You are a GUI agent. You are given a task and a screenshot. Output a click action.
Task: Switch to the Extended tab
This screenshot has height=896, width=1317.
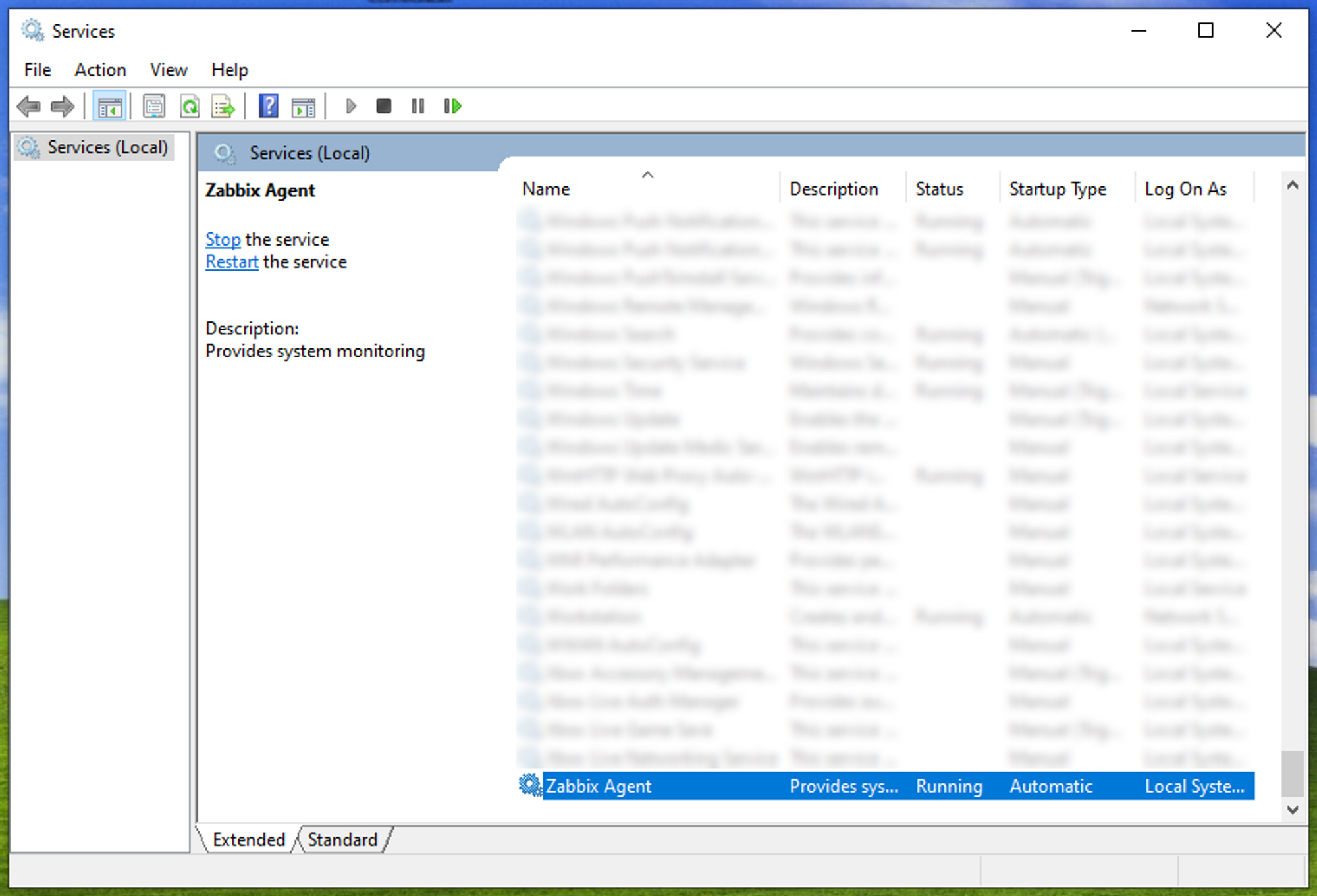[x=249, y=839]
